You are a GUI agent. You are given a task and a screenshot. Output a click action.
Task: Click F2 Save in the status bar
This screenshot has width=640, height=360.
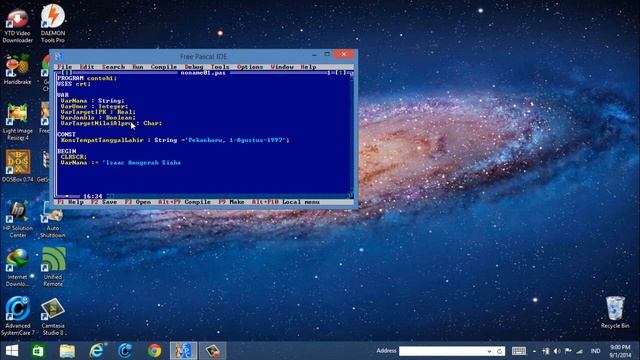coord(104,202)
